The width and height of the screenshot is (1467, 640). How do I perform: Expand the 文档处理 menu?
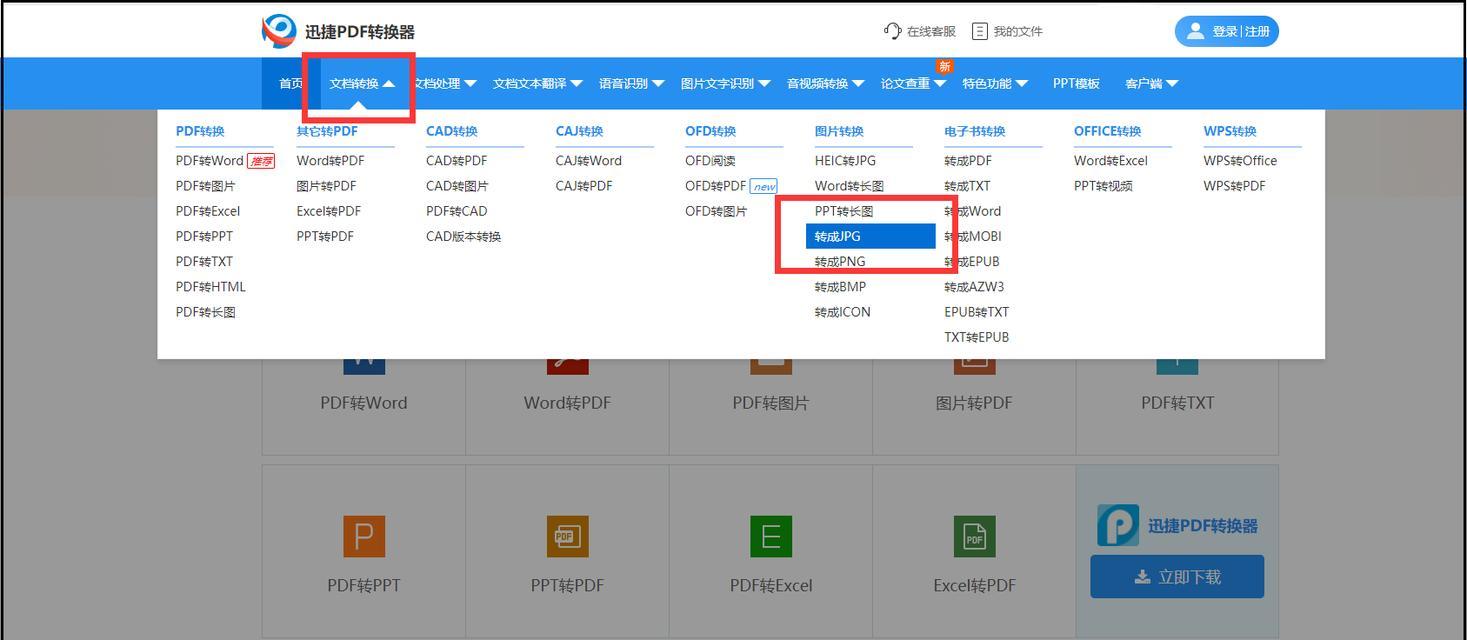coord(445,83)
